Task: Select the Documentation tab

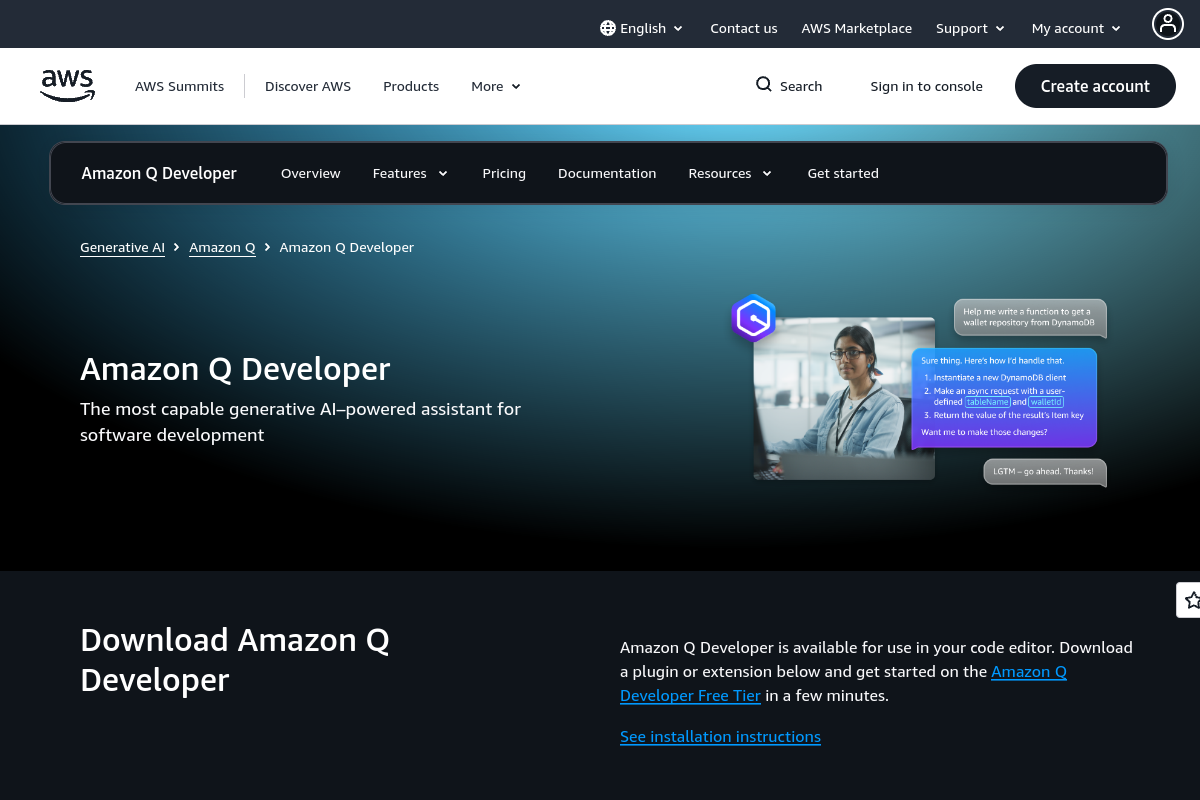Action: click(607, 173)
